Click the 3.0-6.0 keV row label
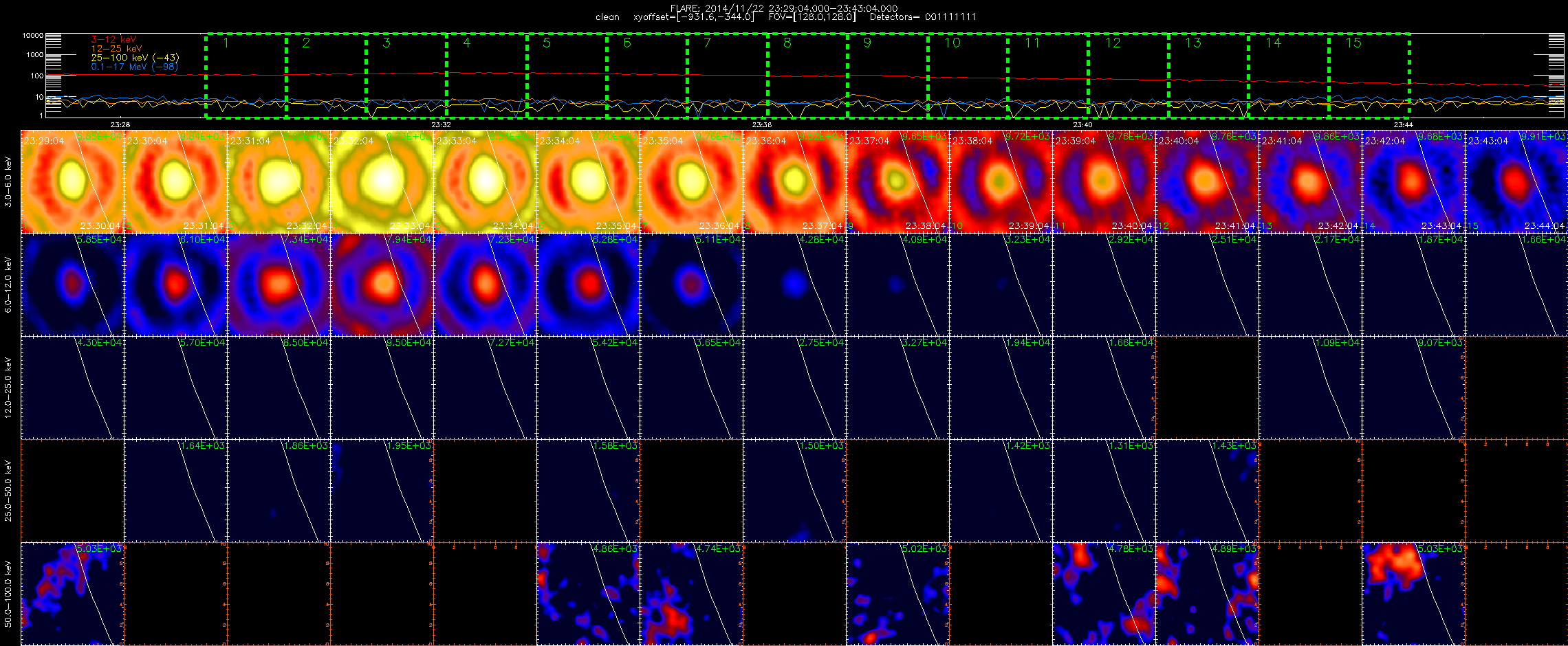The height and width of the screenshot is (646, 1568). tap(8, 181)
